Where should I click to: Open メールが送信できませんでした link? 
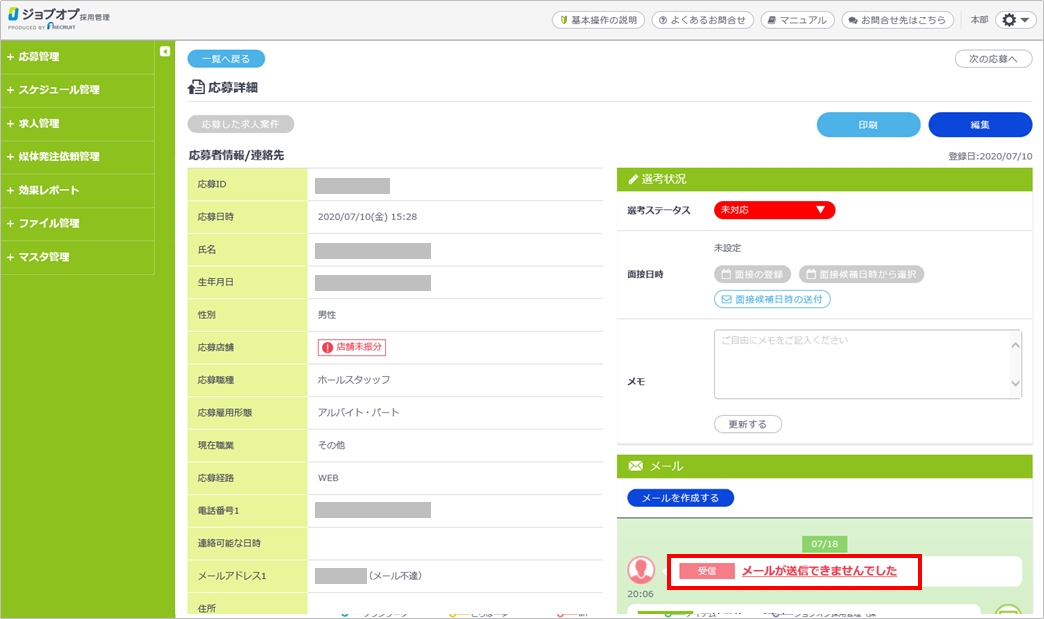click(x=818, y=571)
